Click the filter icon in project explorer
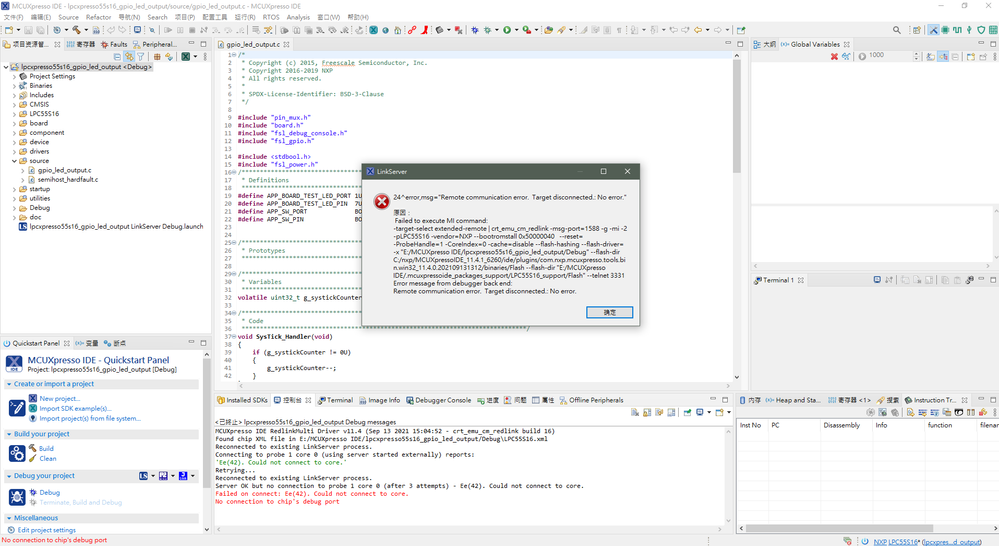The image size is (999, 546). pyautogui.click(x=140, y=56)
